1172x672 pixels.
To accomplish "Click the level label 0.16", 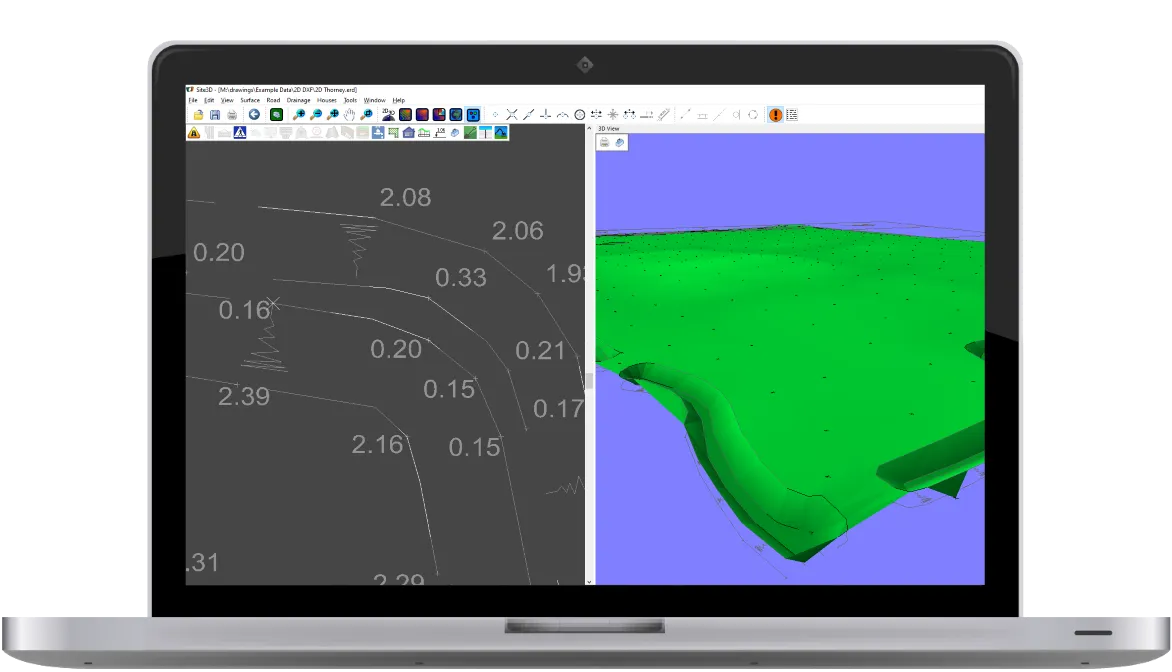I will (x=244, y=310).
